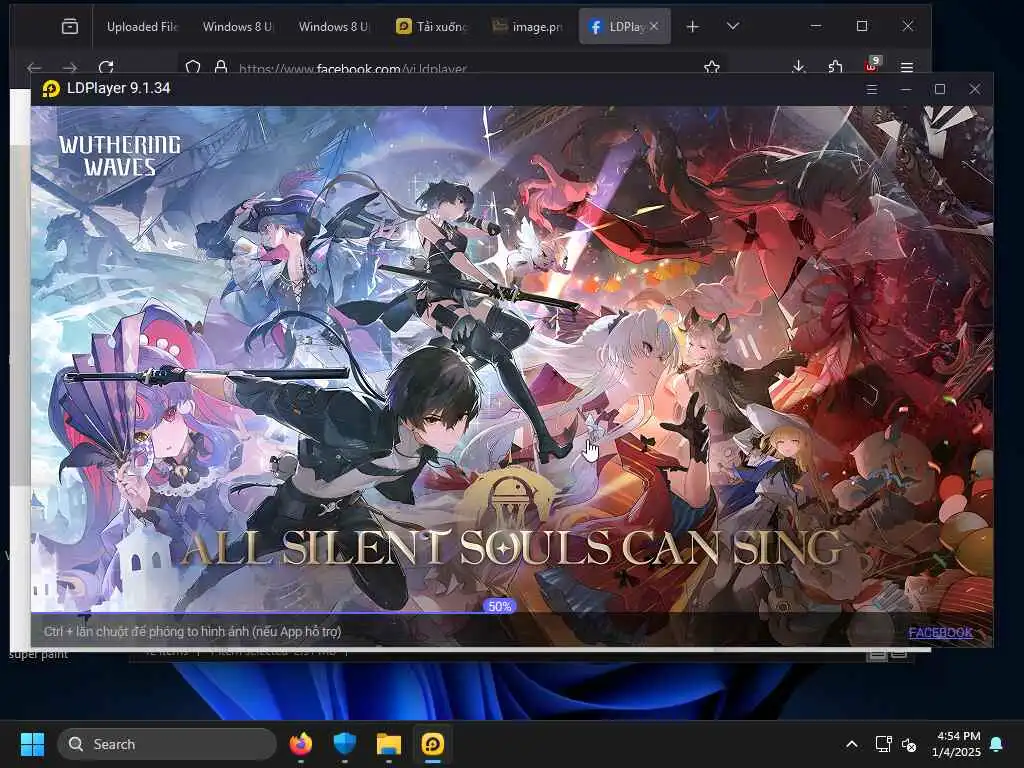Click the Firefox tracking protection shield icon

[x=193, y=67]
